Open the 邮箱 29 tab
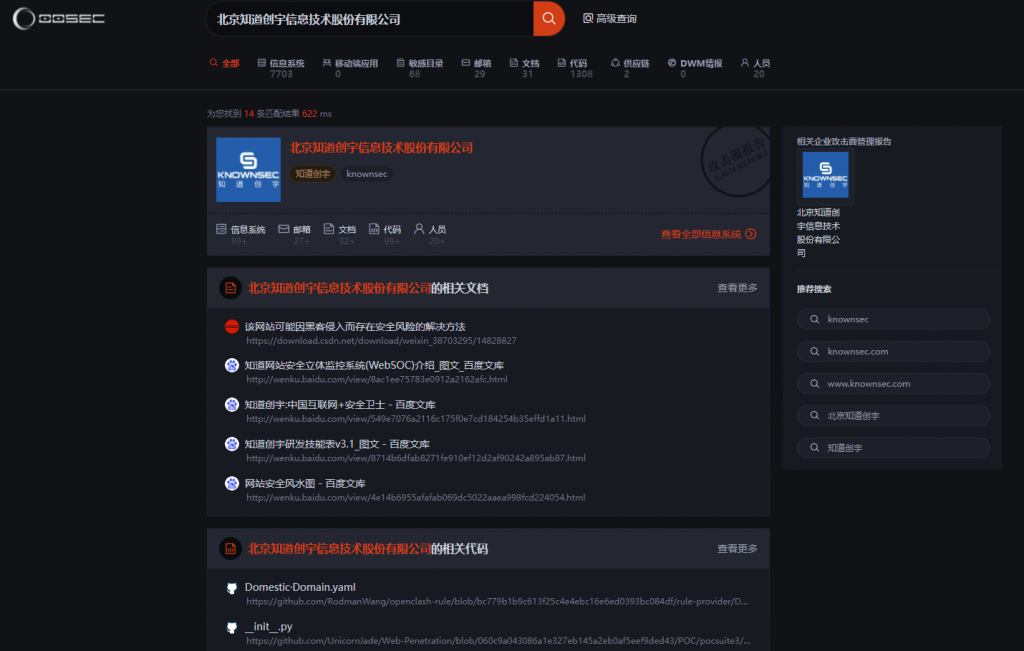1024x651 pixels. [476, 68]
